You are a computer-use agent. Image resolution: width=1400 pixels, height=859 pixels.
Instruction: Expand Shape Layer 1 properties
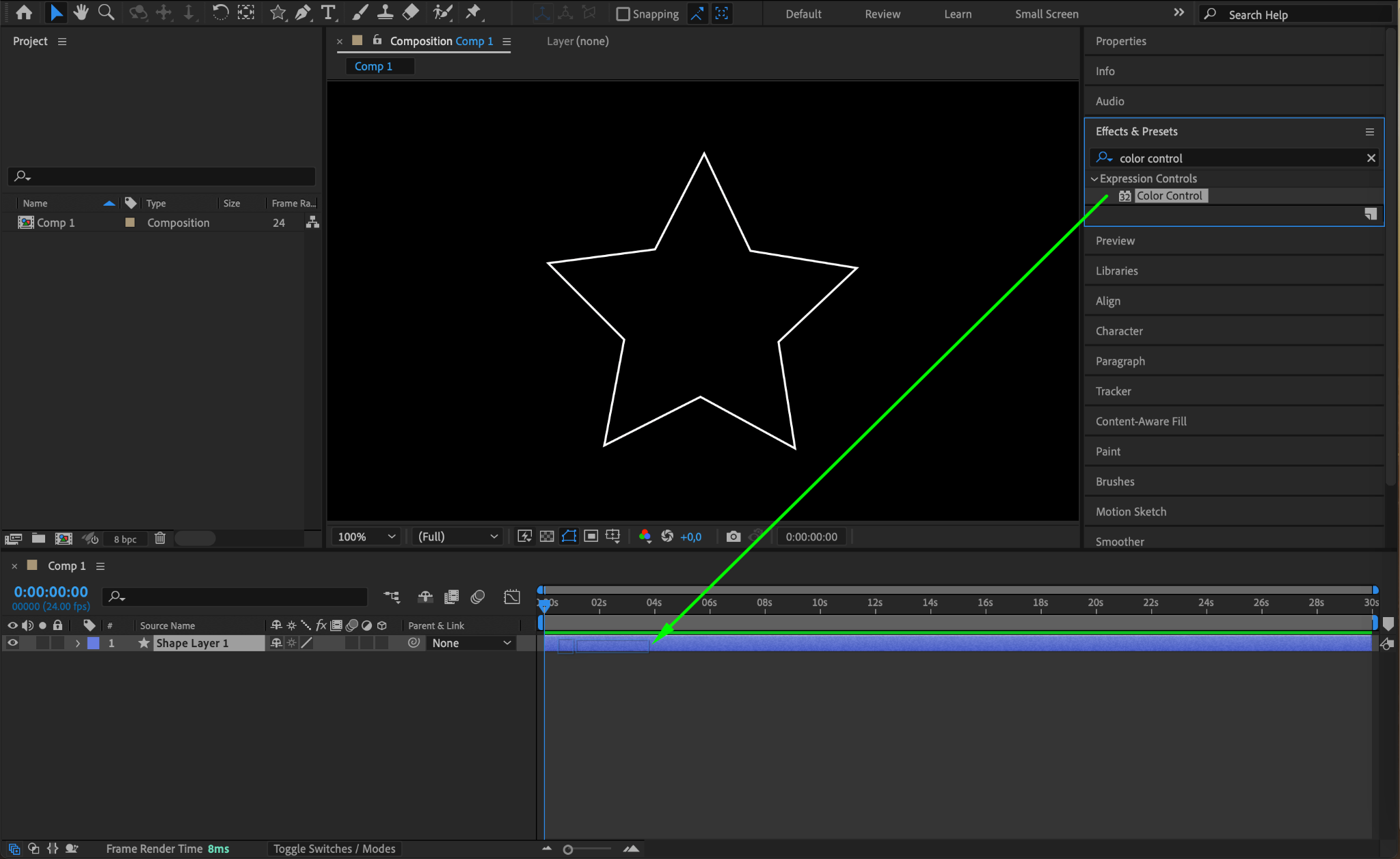77,643
